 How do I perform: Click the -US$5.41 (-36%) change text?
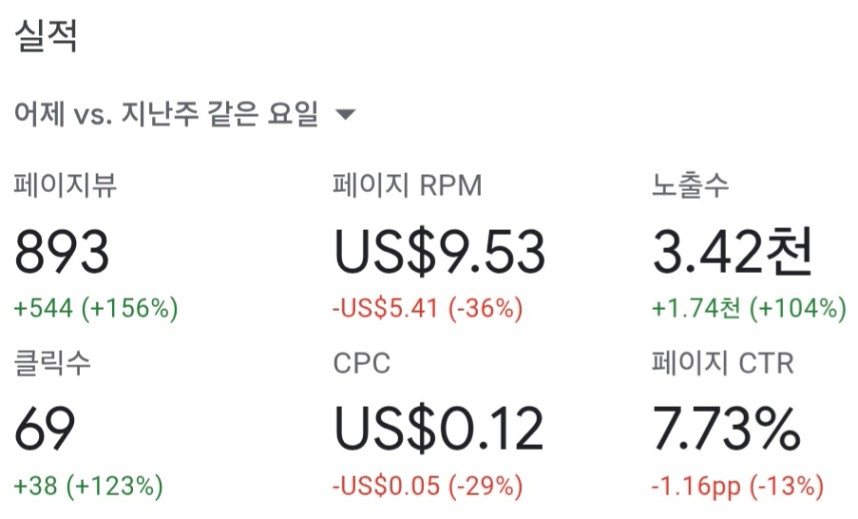[427, 308]
